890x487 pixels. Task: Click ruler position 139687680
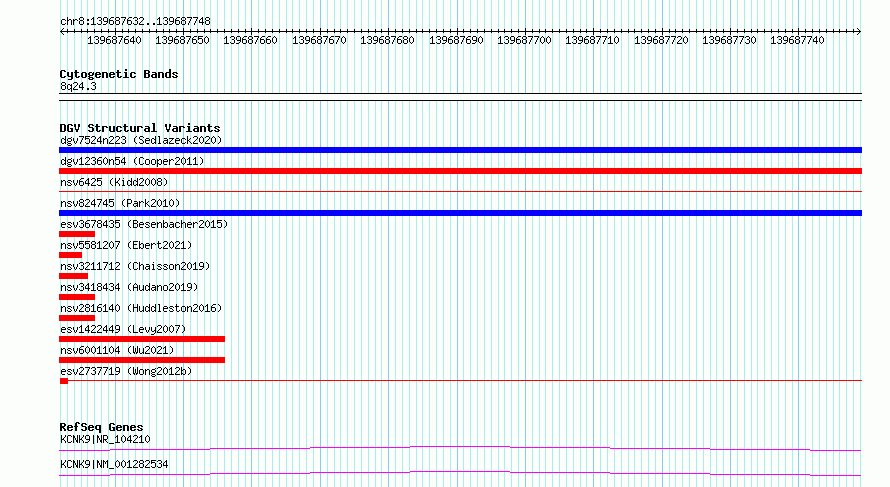[387, 40]
